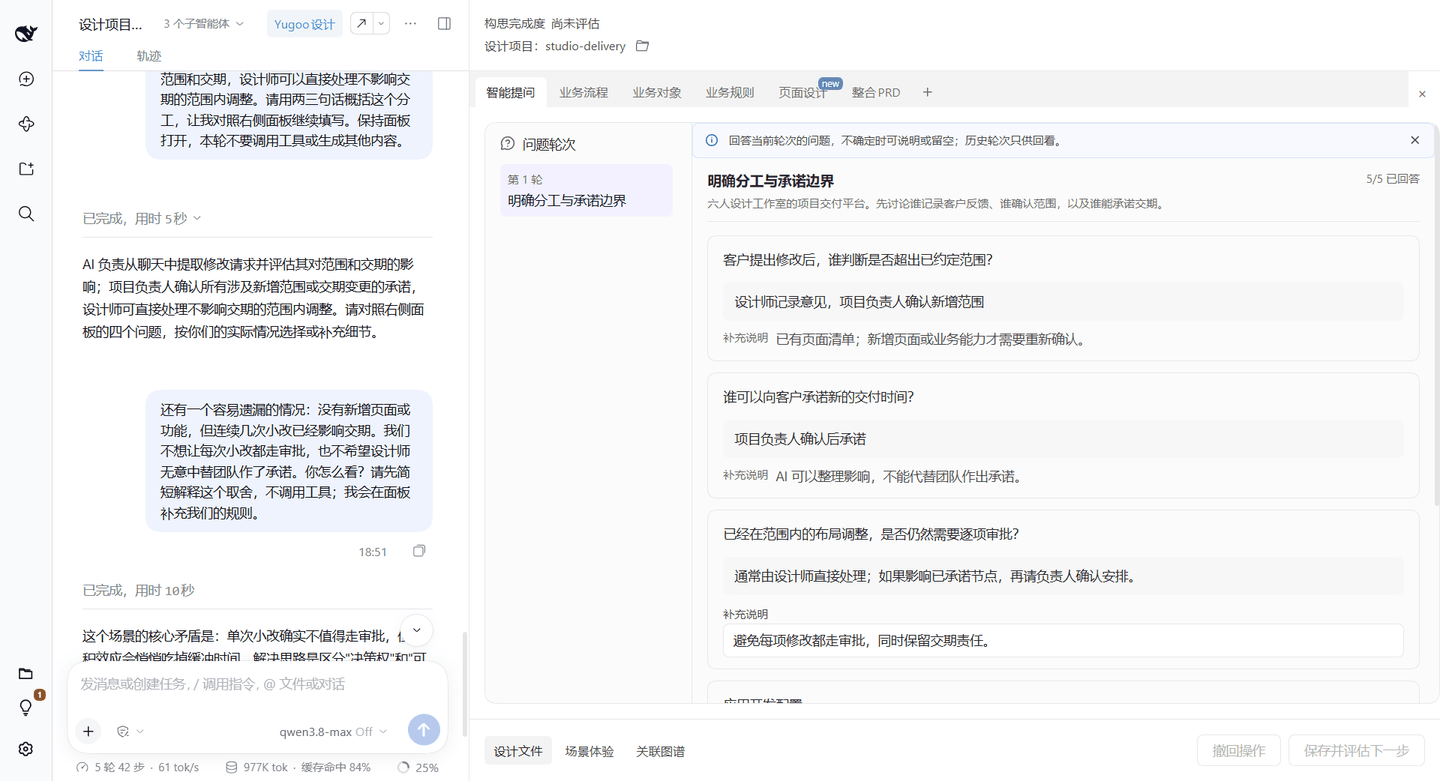This screenshot has width=1440, height=781.
Task: Open the shield permission mode dropdown
Action: (130, 731)
